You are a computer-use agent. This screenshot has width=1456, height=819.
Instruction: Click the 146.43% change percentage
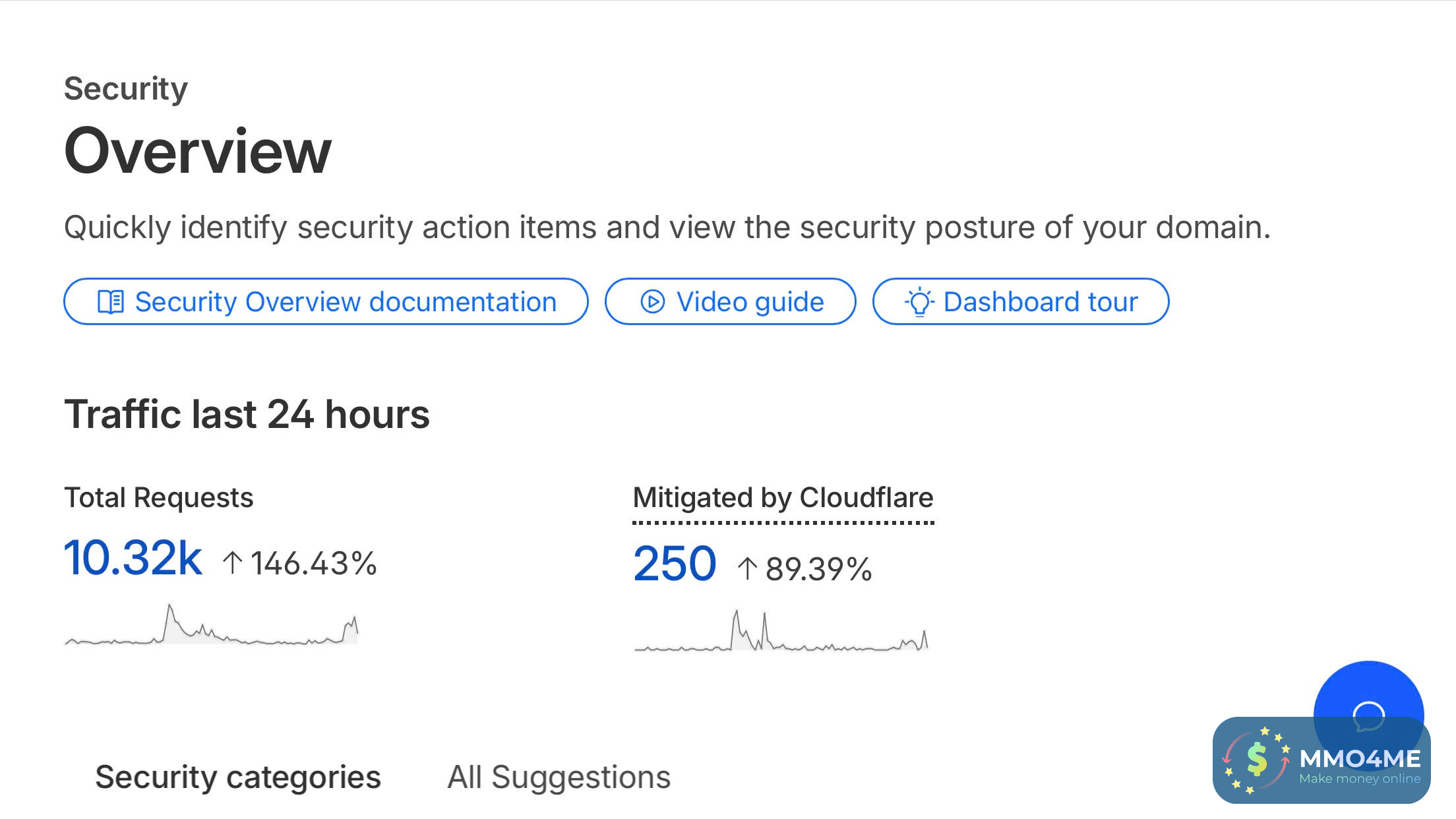[313, 564]
